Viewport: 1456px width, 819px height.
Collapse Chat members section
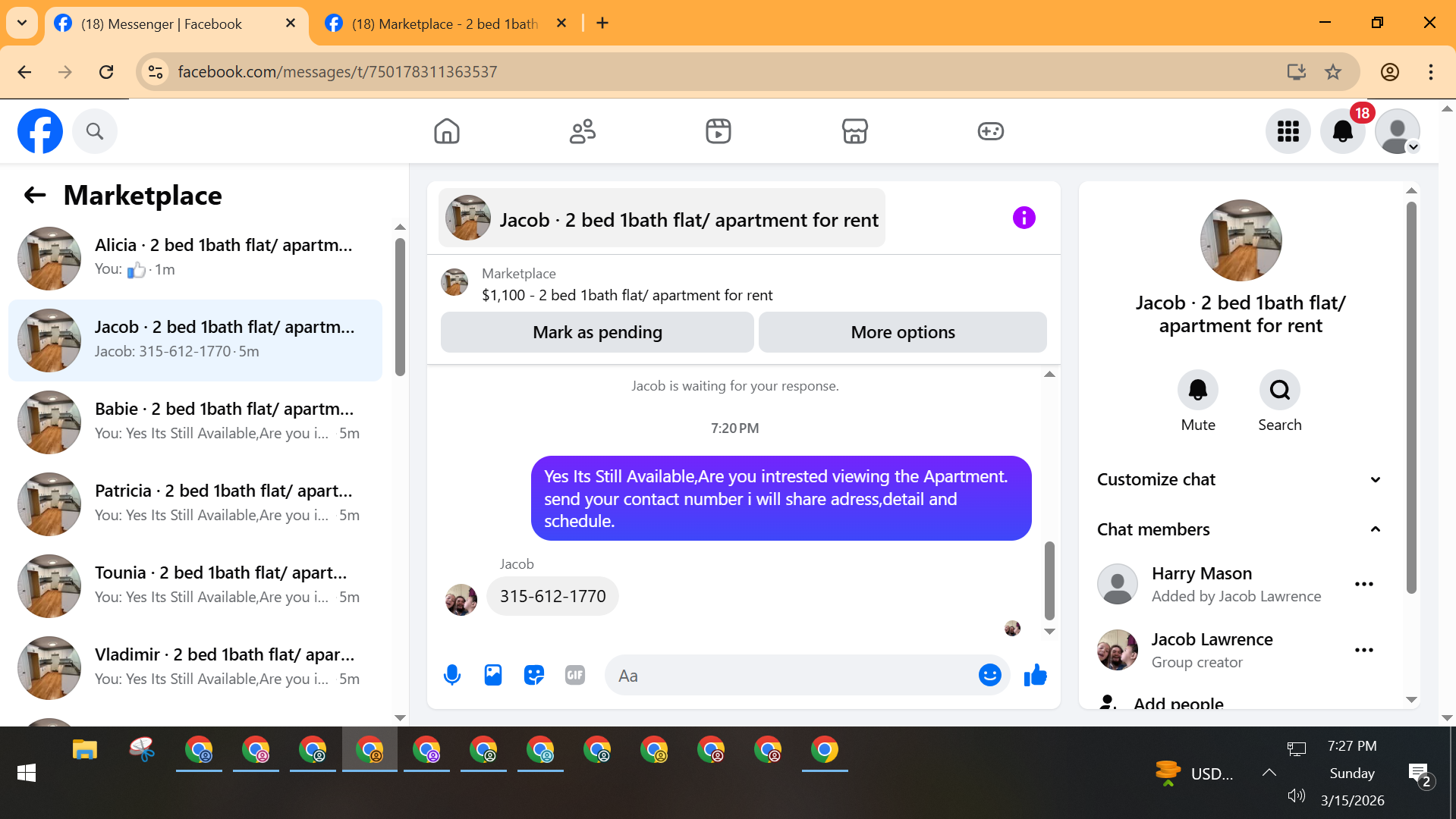(1239, 529)
